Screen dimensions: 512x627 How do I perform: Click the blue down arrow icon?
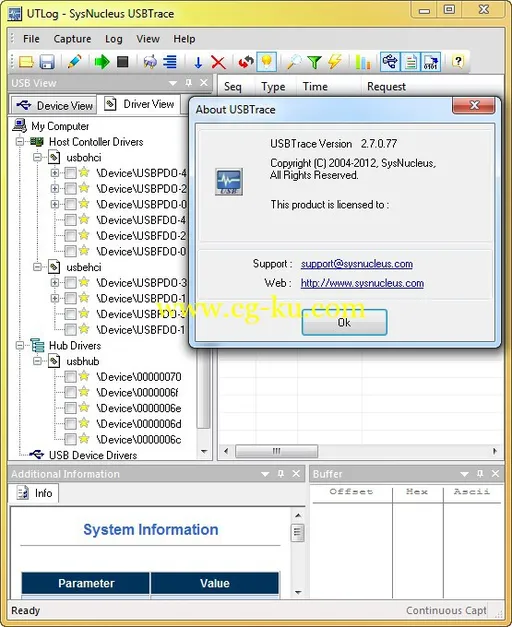pyautogui.click(x=198, y=62)
